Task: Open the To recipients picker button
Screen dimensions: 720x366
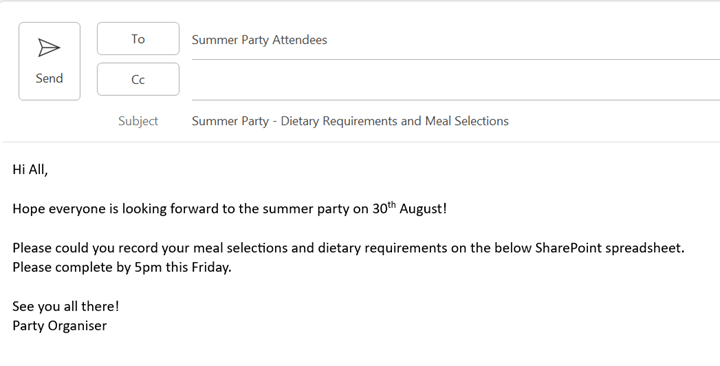Action: [x=138, y=39]
